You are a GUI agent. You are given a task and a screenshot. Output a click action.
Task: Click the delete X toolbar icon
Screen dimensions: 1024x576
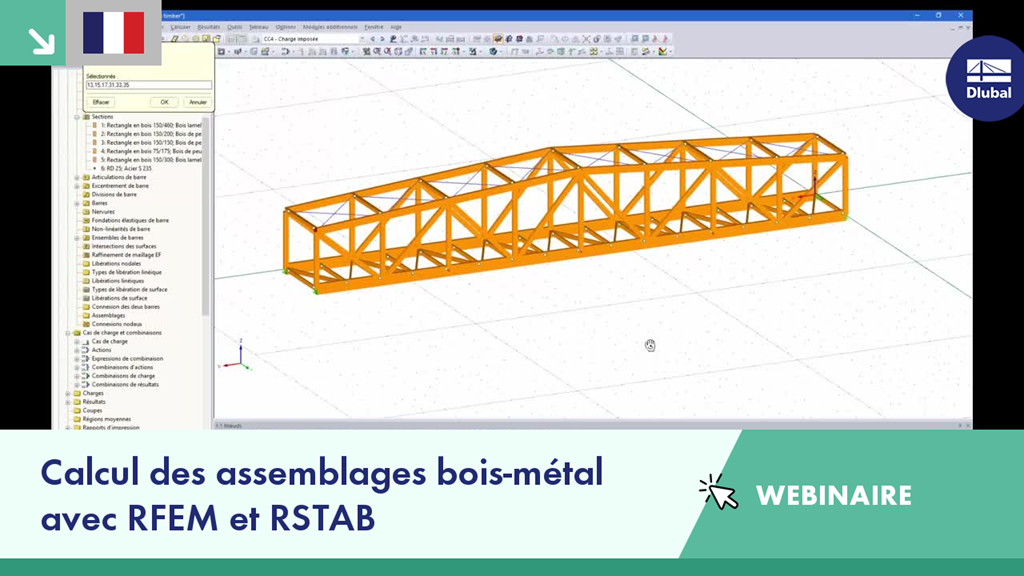pyautogui.click(x=586, y=39)
